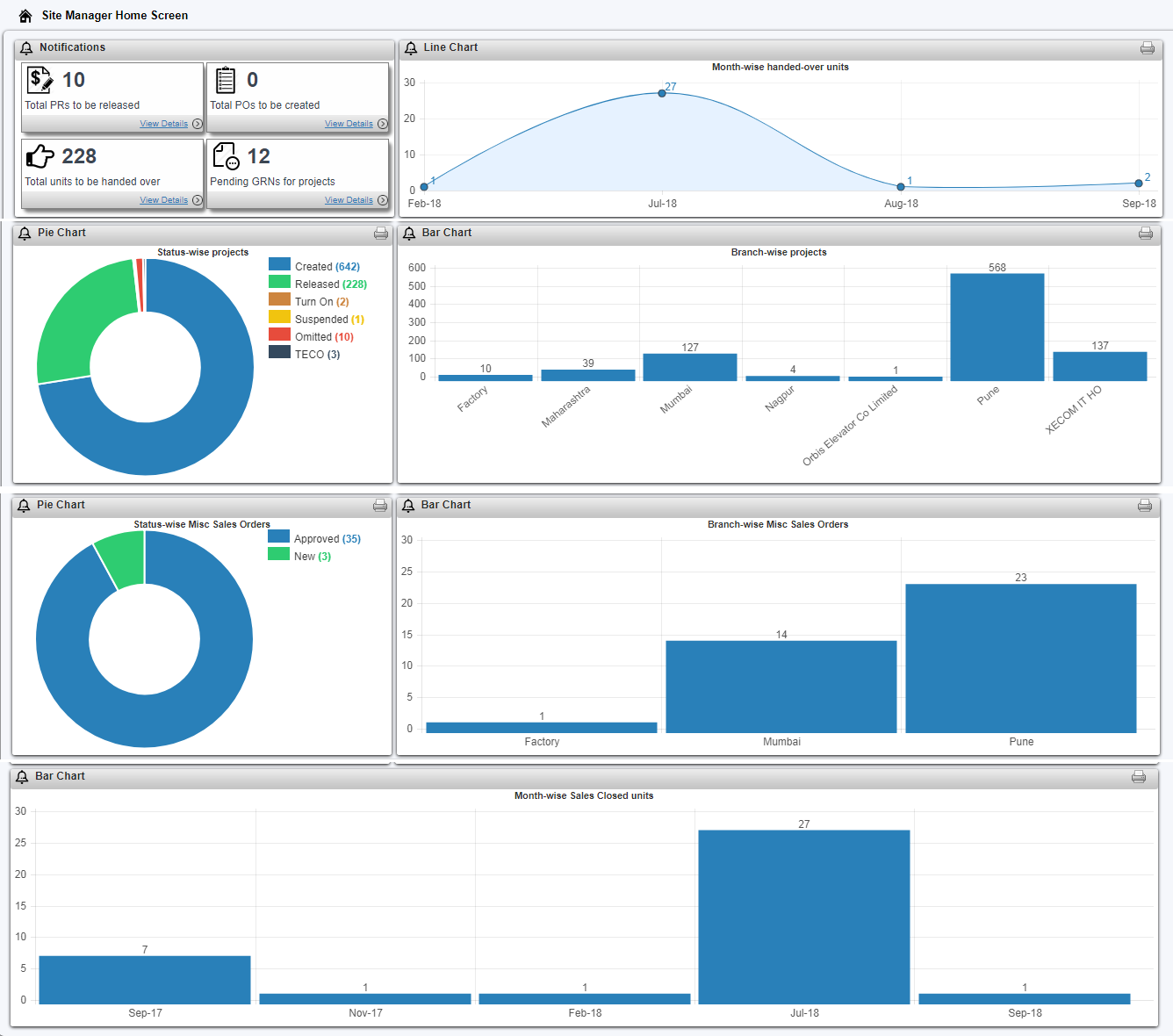The image size is (1173, 1036).
Task: Click the green New legend color swatch
Action: coord(278,554)
